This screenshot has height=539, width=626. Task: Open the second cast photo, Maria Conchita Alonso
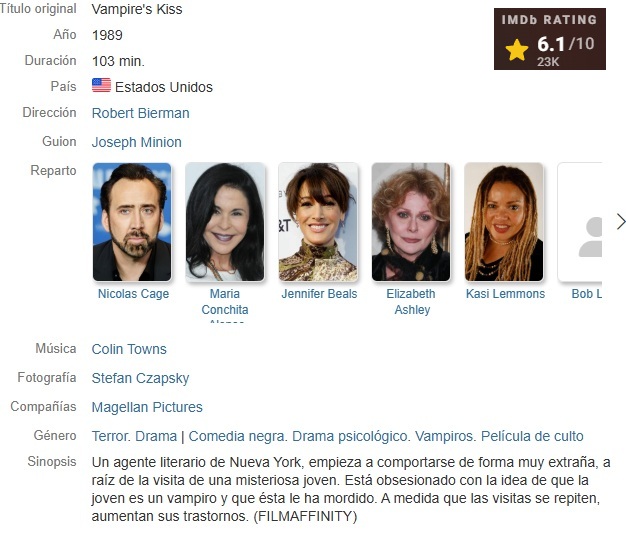[x=225, y=222]
